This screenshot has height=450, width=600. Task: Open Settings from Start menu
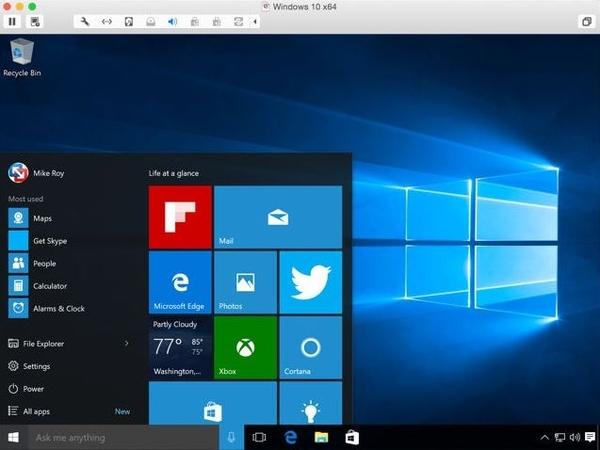29,366
